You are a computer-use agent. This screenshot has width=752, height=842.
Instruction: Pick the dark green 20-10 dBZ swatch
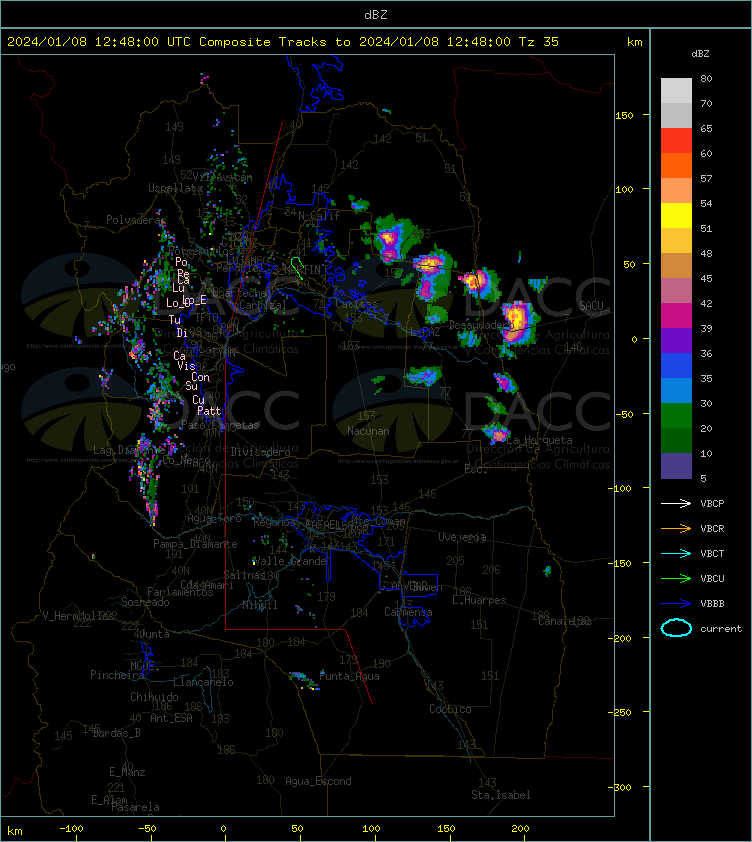click(676, 440)
